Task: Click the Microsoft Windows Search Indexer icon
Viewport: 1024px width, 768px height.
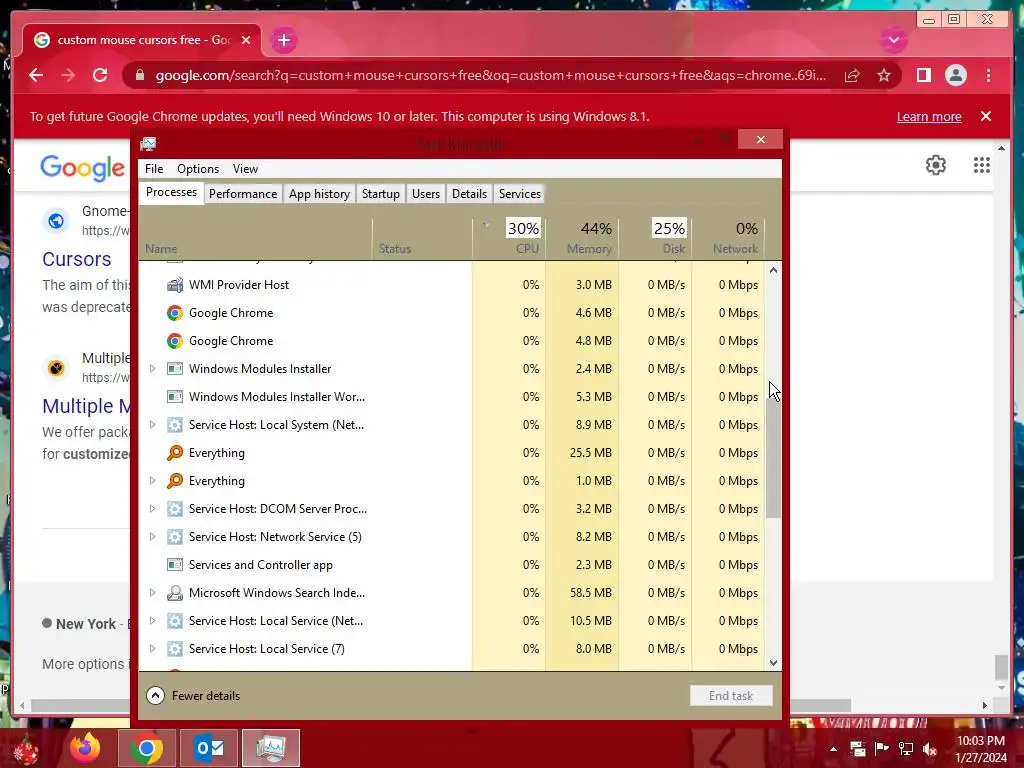Action: click(174, 593)
